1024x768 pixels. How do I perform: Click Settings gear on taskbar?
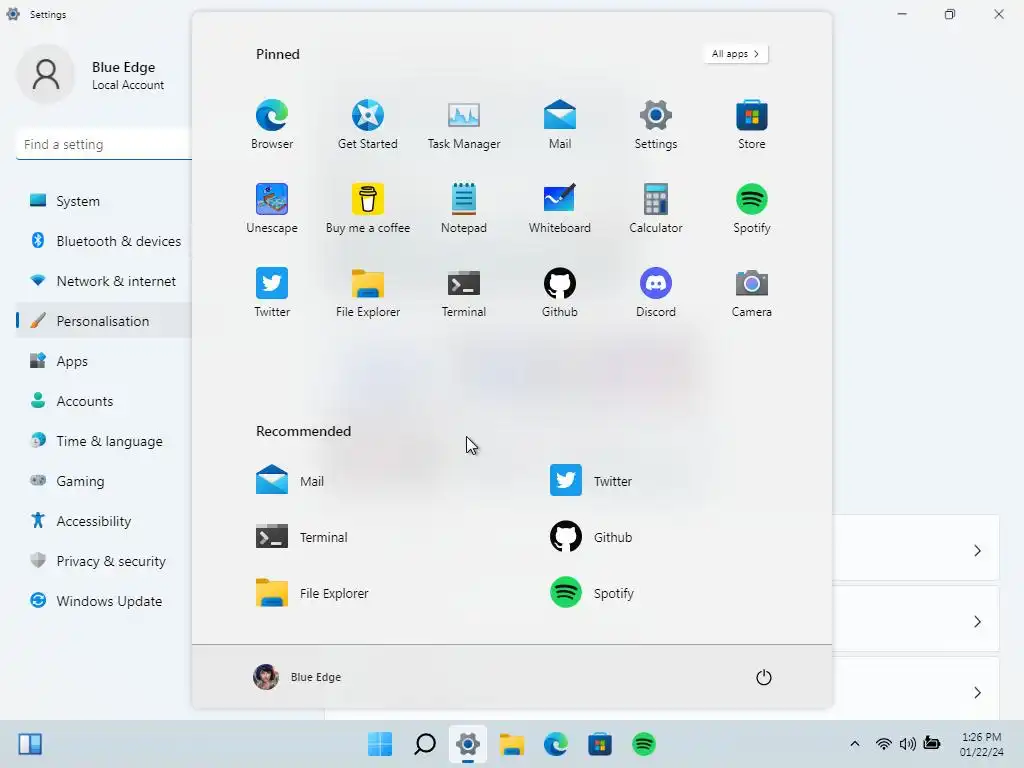click(x=468, y=744)
